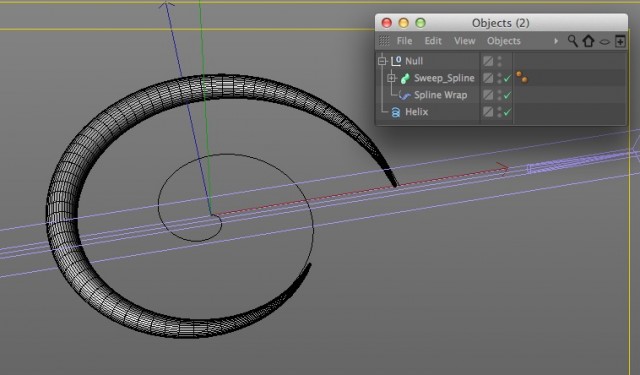Click the layer square on the Spline Wrap row
Viewport: 640px width, 375px height.
[488, 95]
